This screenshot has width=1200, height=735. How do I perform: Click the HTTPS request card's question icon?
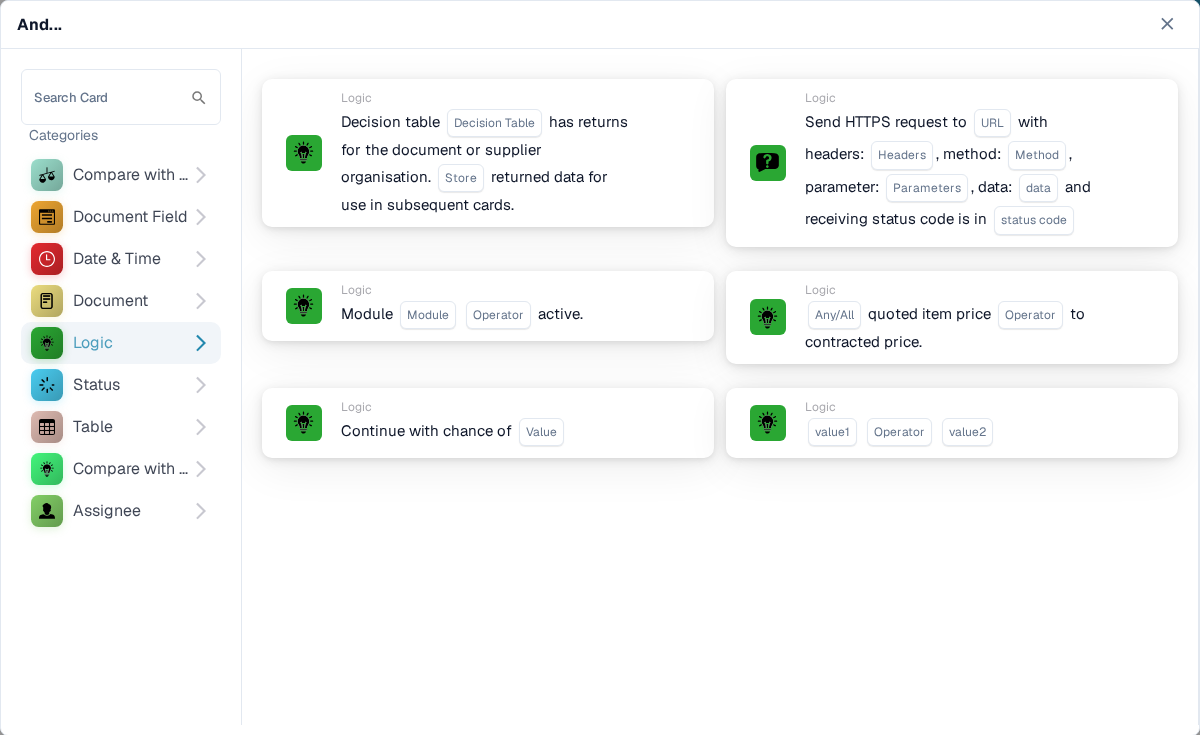point(768,163)
